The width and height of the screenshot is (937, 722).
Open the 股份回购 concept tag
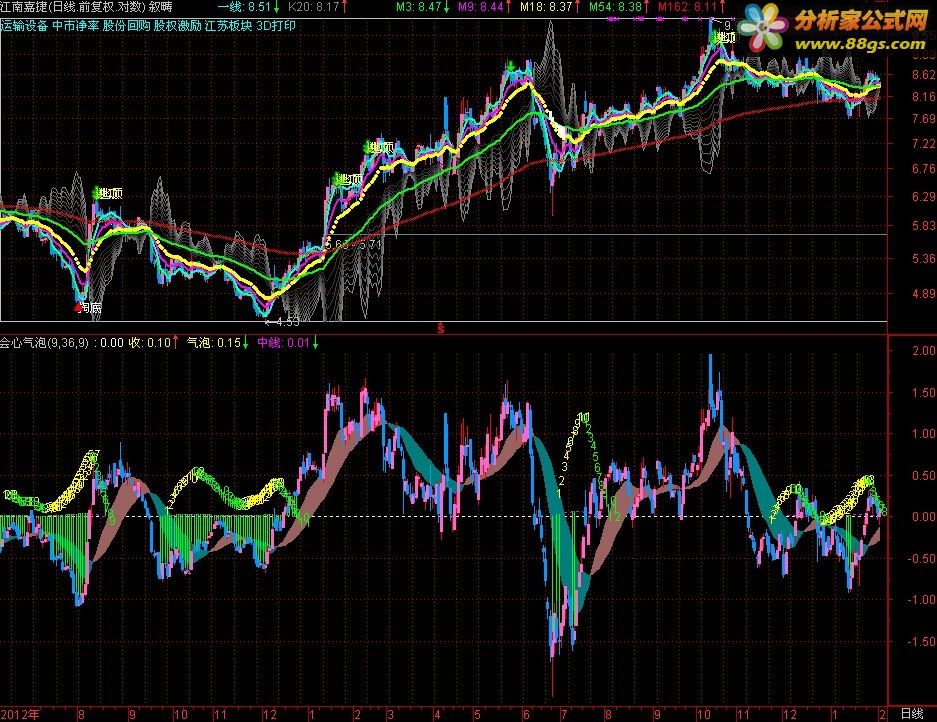tap(126, 26)
